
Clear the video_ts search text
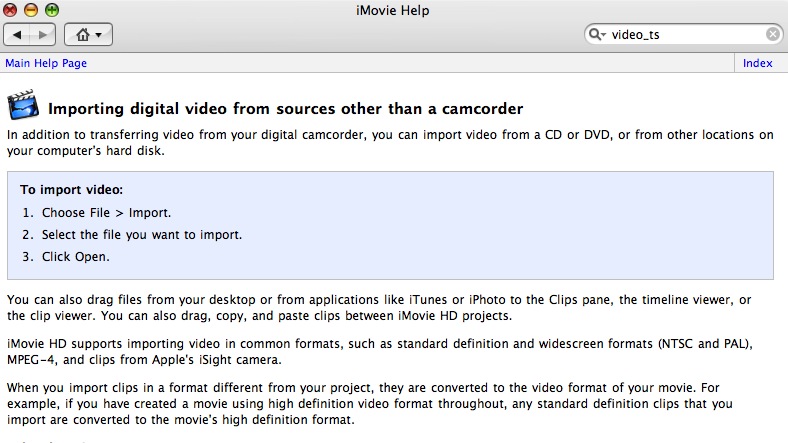point(773,34)
